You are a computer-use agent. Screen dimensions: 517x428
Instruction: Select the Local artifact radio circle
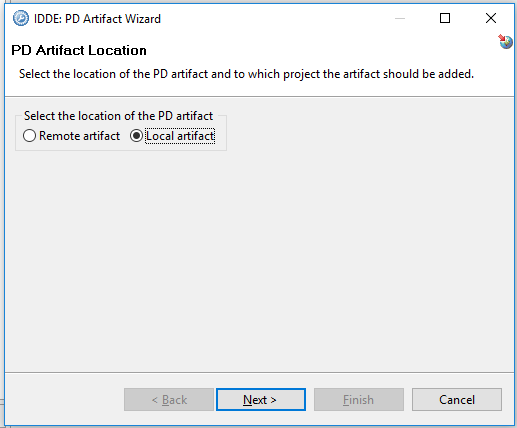tap(136, 136)
